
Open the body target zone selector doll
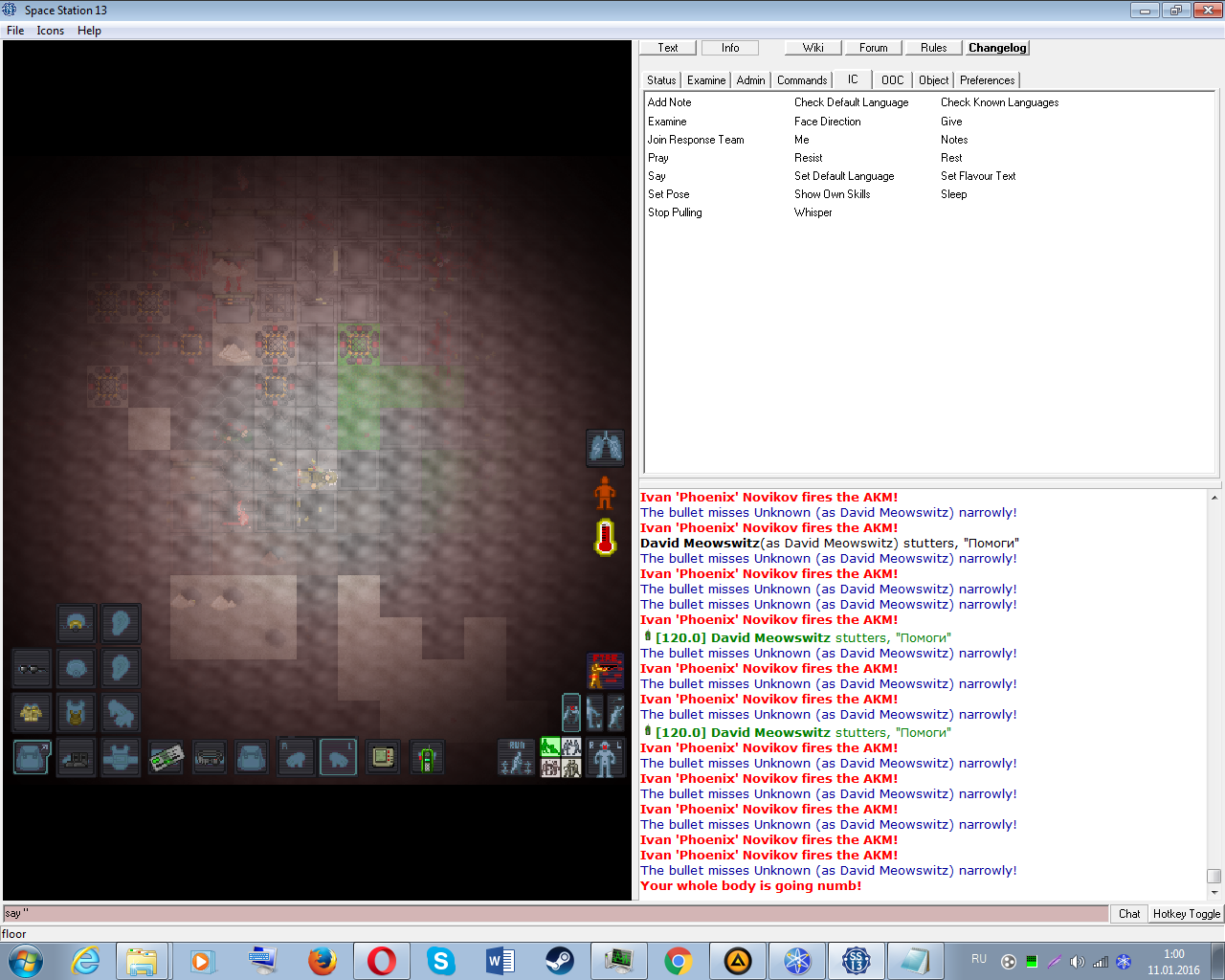(605, 758)
